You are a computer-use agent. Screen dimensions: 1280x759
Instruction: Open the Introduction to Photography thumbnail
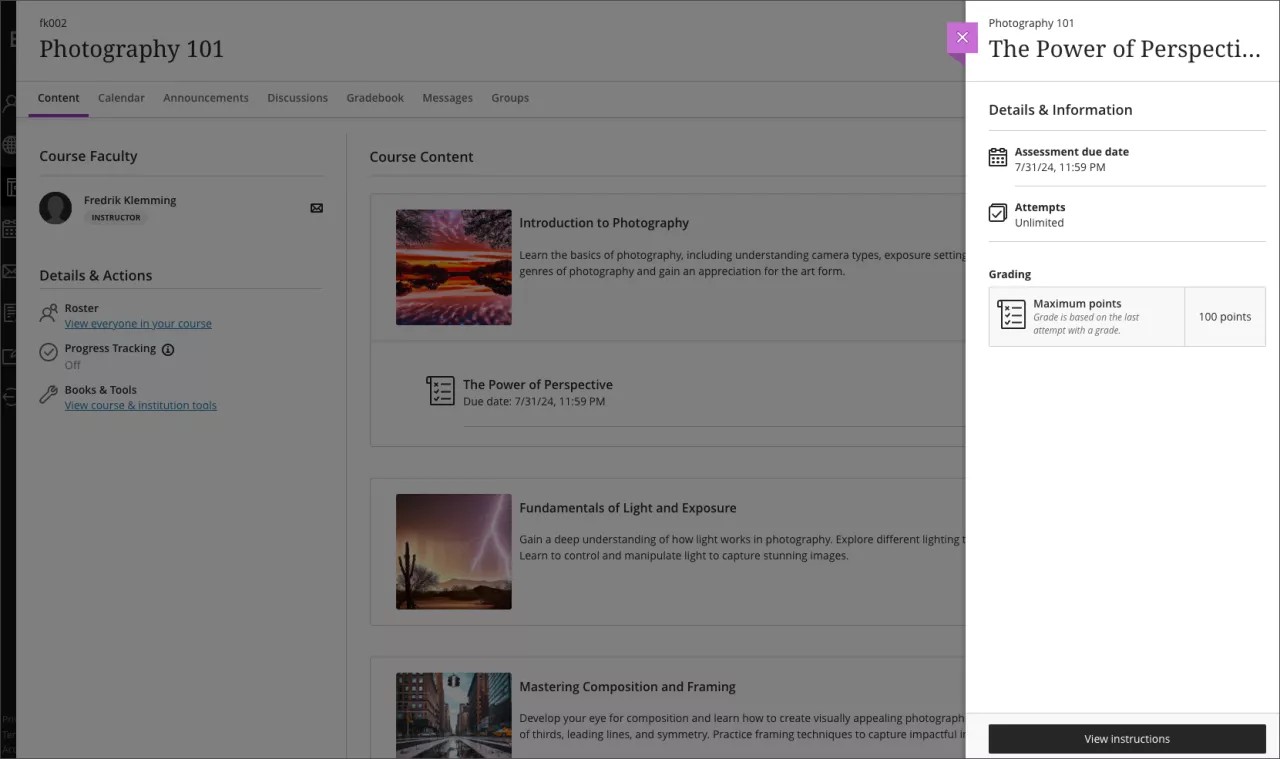tap(453, 267)
